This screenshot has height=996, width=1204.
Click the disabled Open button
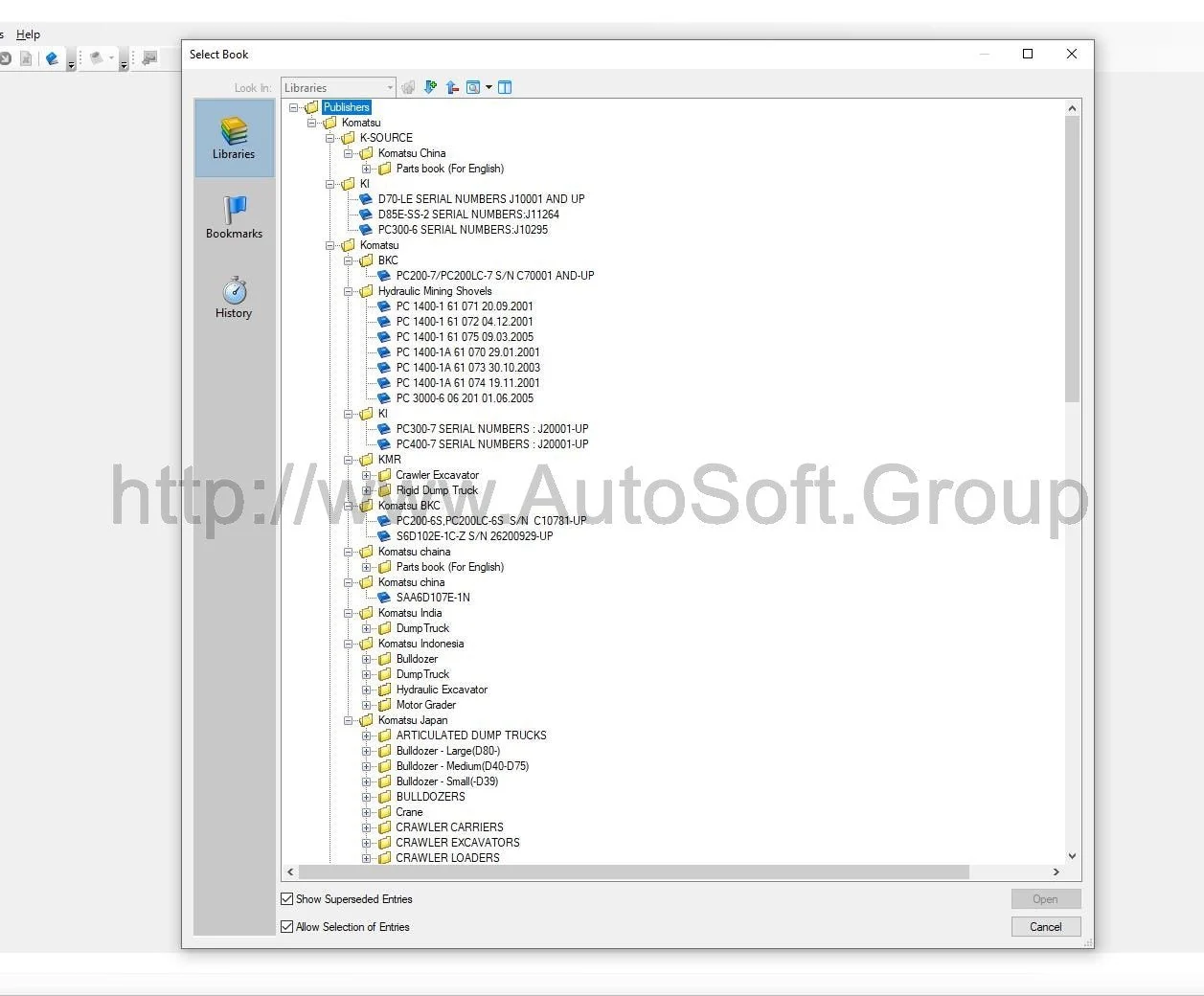click(1046, 899)
